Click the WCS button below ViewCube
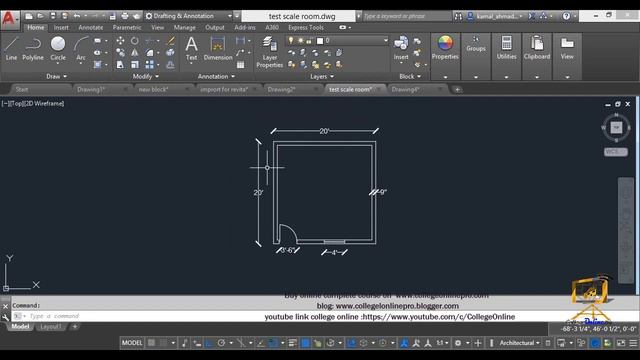The width and height of the screenshot is (640, 360). point(616,152)
